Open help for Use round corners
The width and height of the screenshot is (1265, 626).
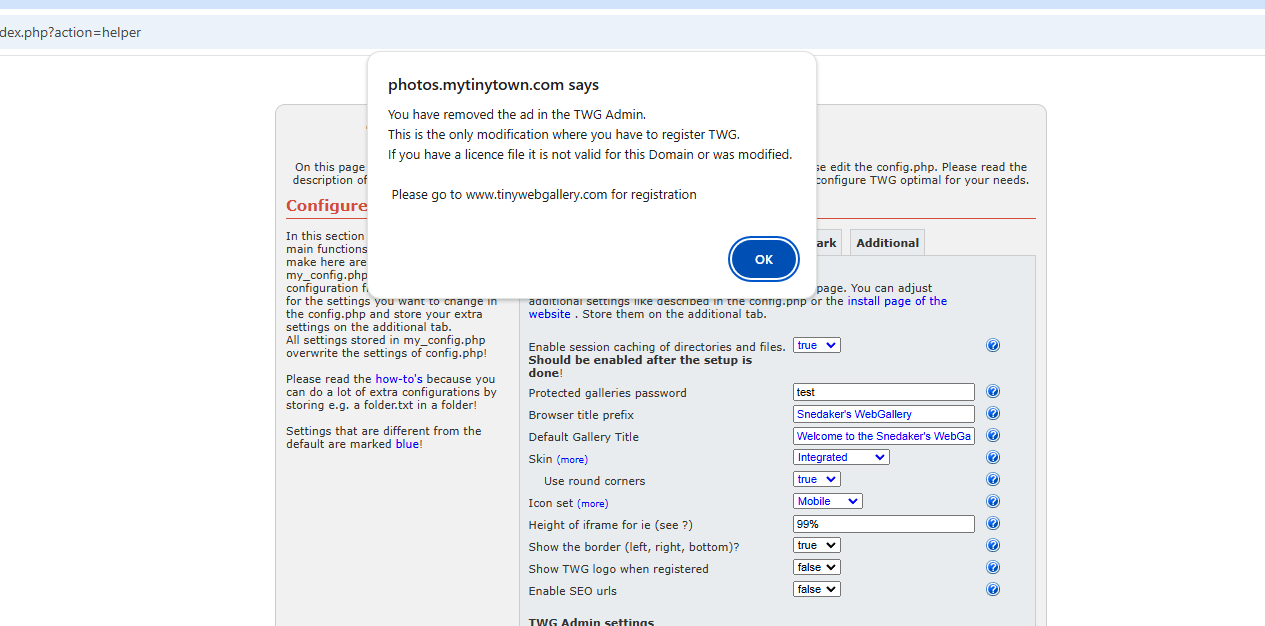tap(993, 480)
